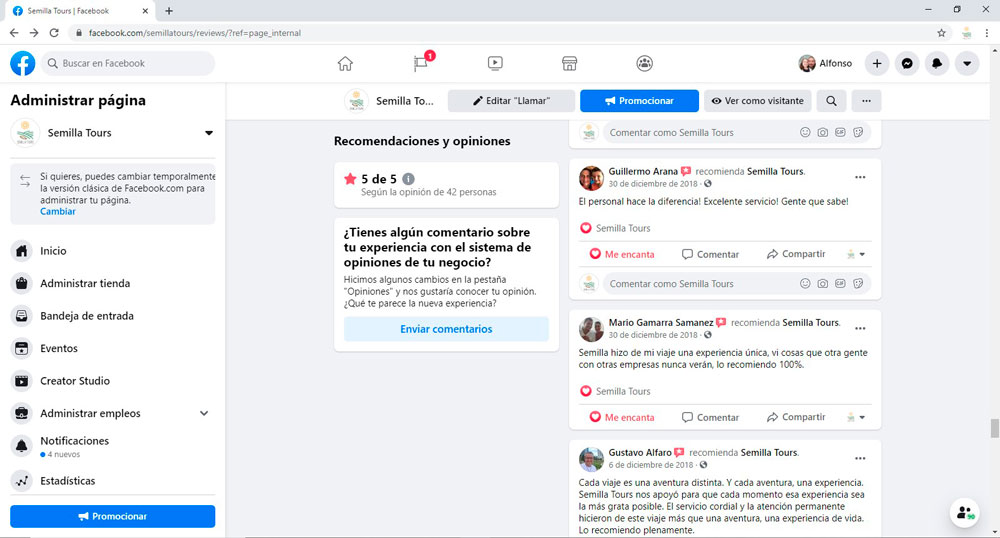This screenshot has width=1000, height=538.
Task: Click Alfonso's profile button
Action: (825, 63)
